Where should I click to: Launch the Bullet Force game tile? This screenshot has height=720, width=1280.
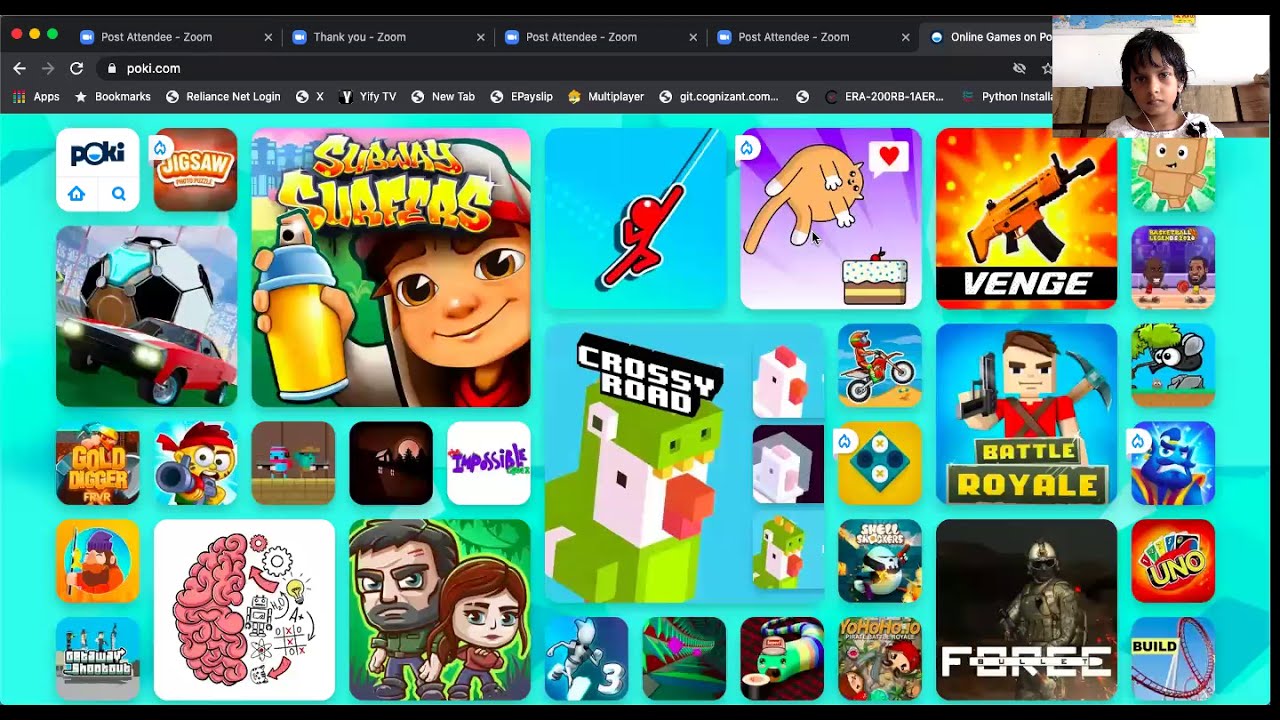pyautogui.click(x=1026, y=610)
